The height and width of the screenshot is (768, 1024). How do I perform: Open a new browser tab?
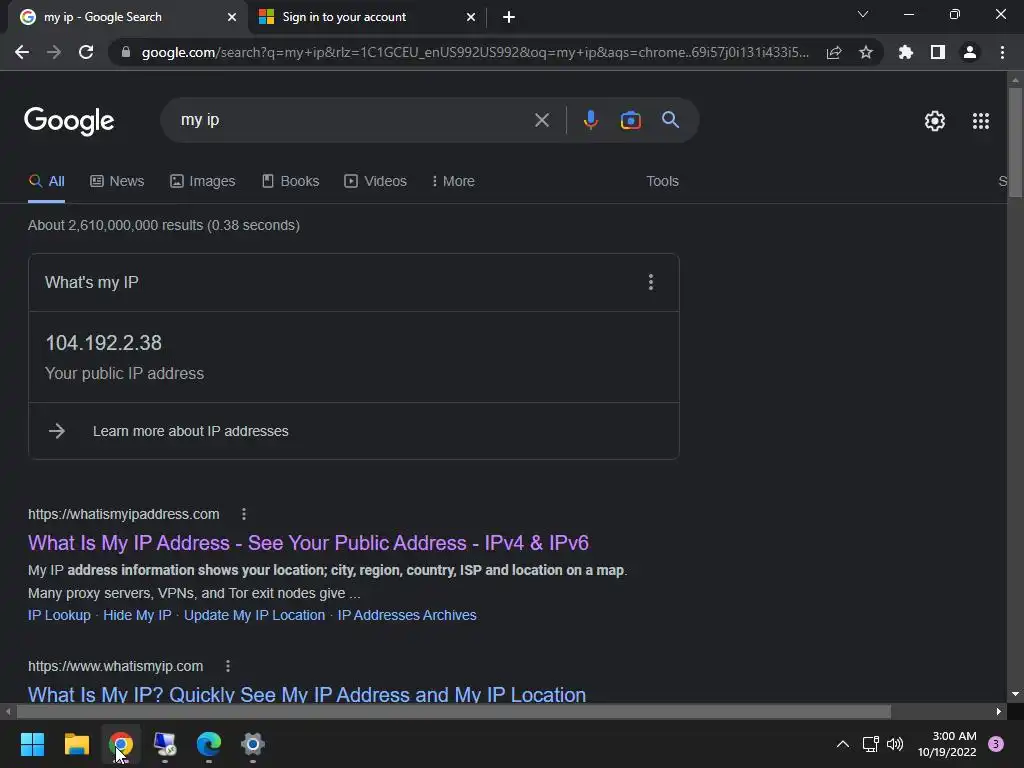click(509, 17)
